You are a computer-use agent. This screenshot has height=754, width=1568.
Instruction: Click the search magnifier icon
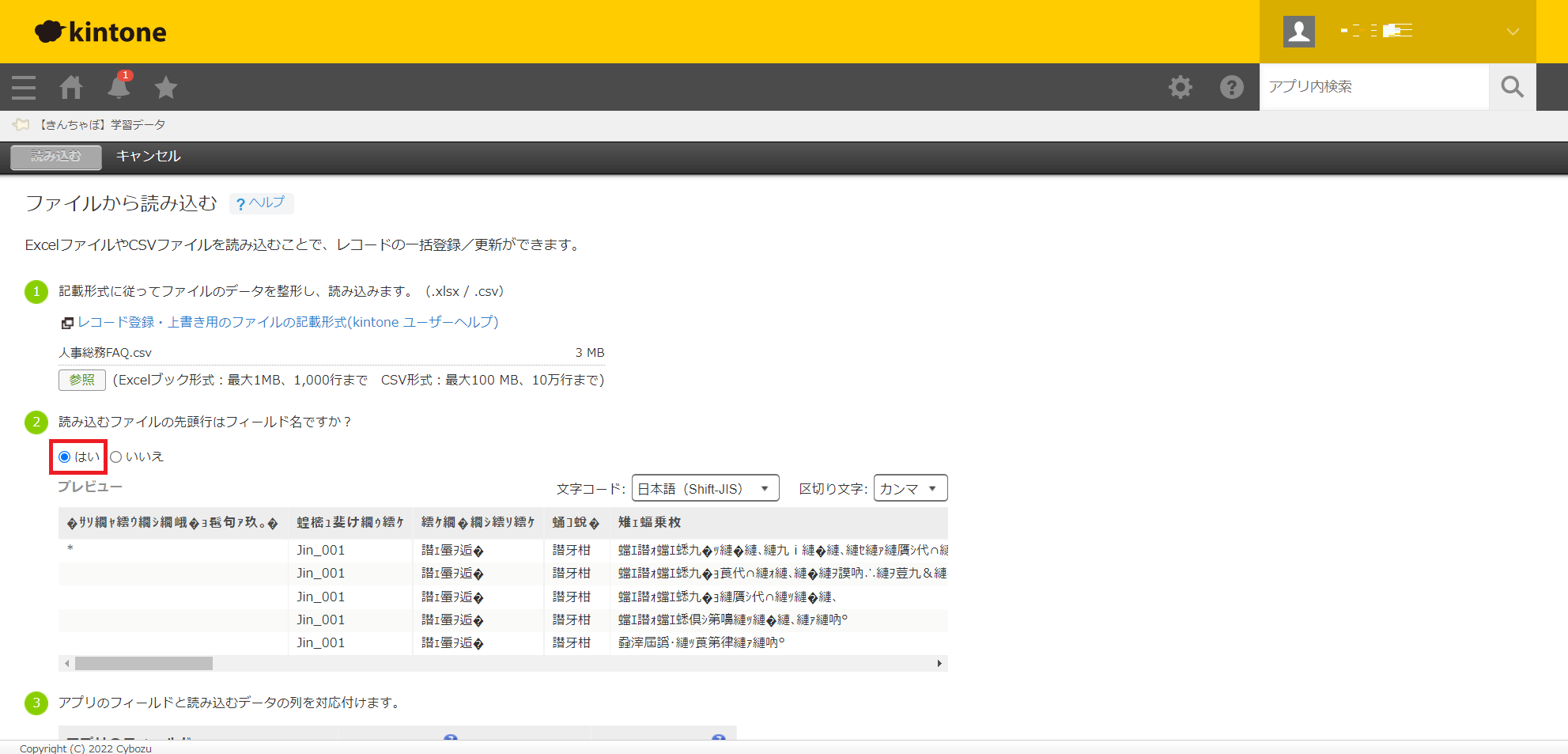(1512, 87)
